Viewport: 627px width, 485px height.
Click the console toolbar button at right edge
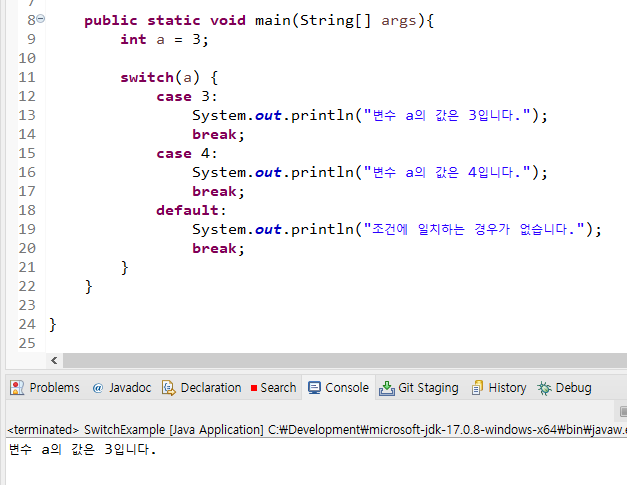point(623,411)
